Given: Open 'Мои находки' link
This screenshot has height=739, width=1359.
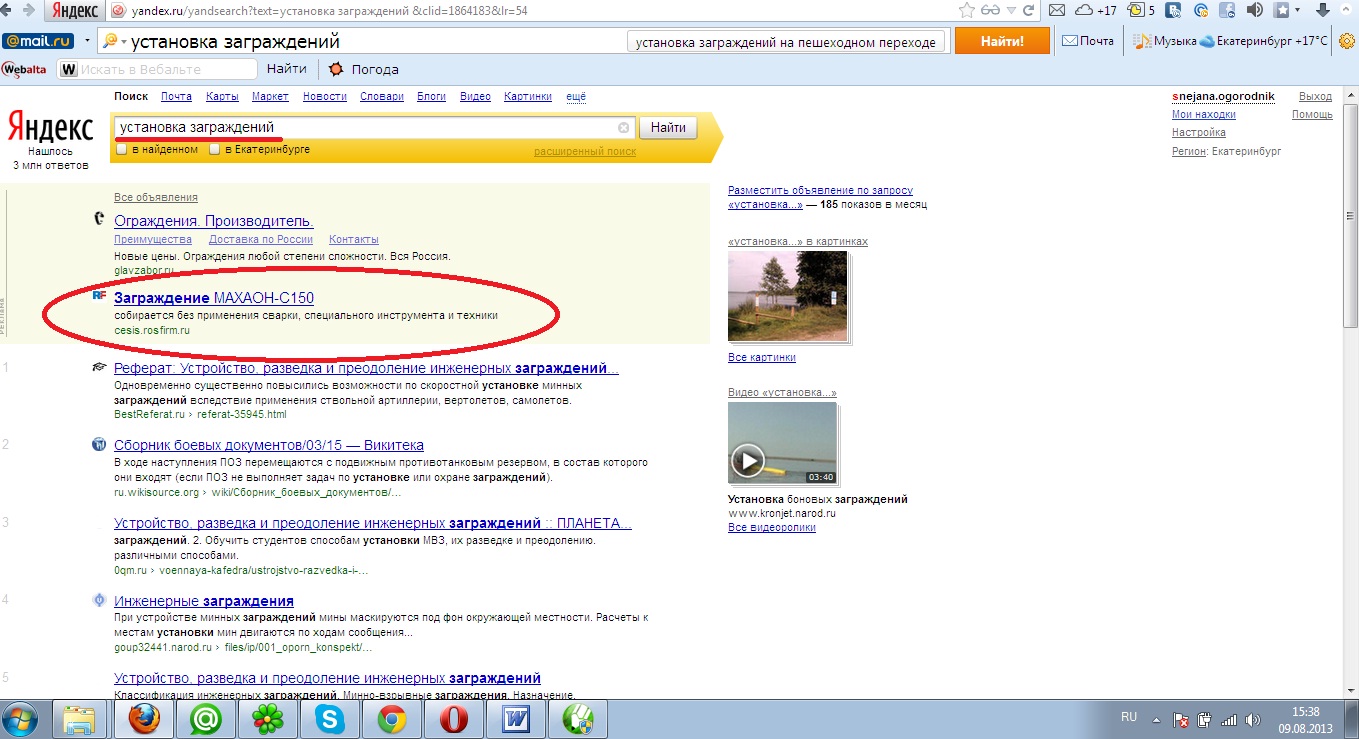Looking at the screenshot, I should (x=1204, y=115).
